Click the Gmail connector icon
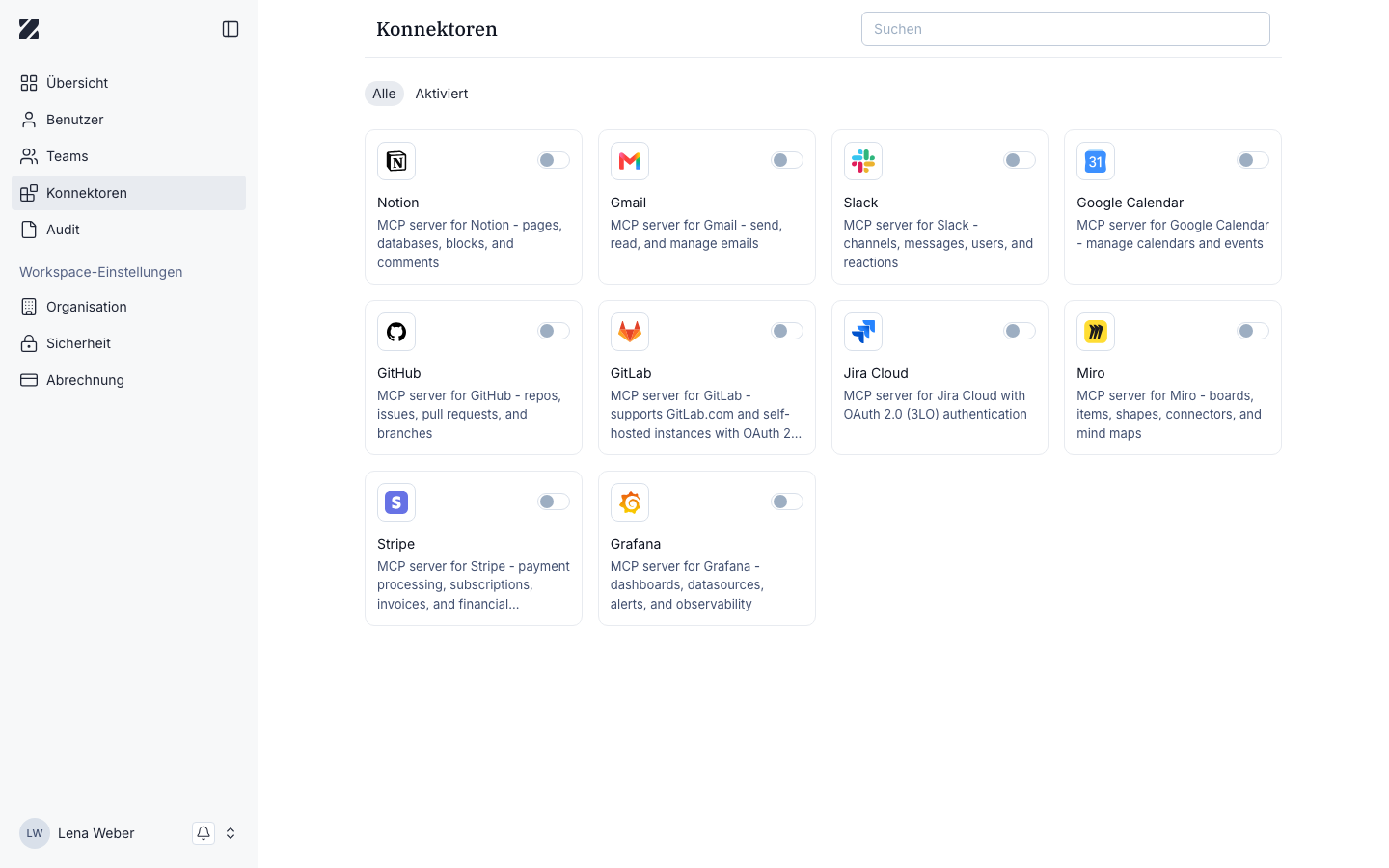Viewport: 1389px width, 868px height. coord(630,161)
